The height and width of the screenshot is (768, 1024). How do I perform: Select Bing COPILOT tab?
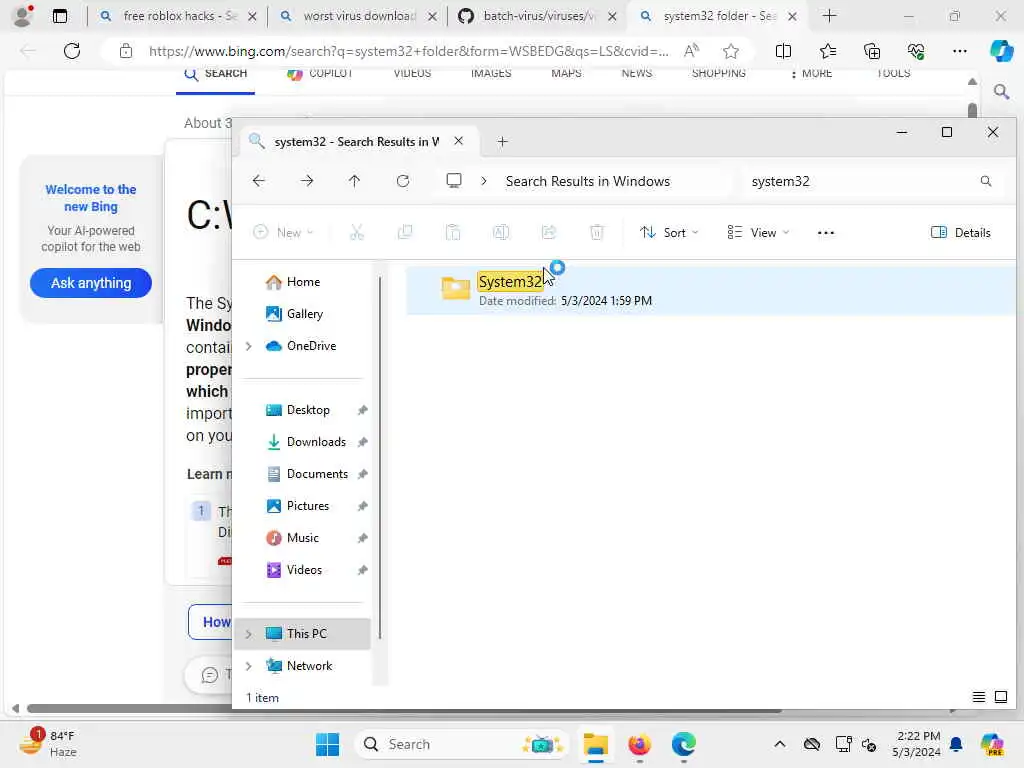pos(320,74)
